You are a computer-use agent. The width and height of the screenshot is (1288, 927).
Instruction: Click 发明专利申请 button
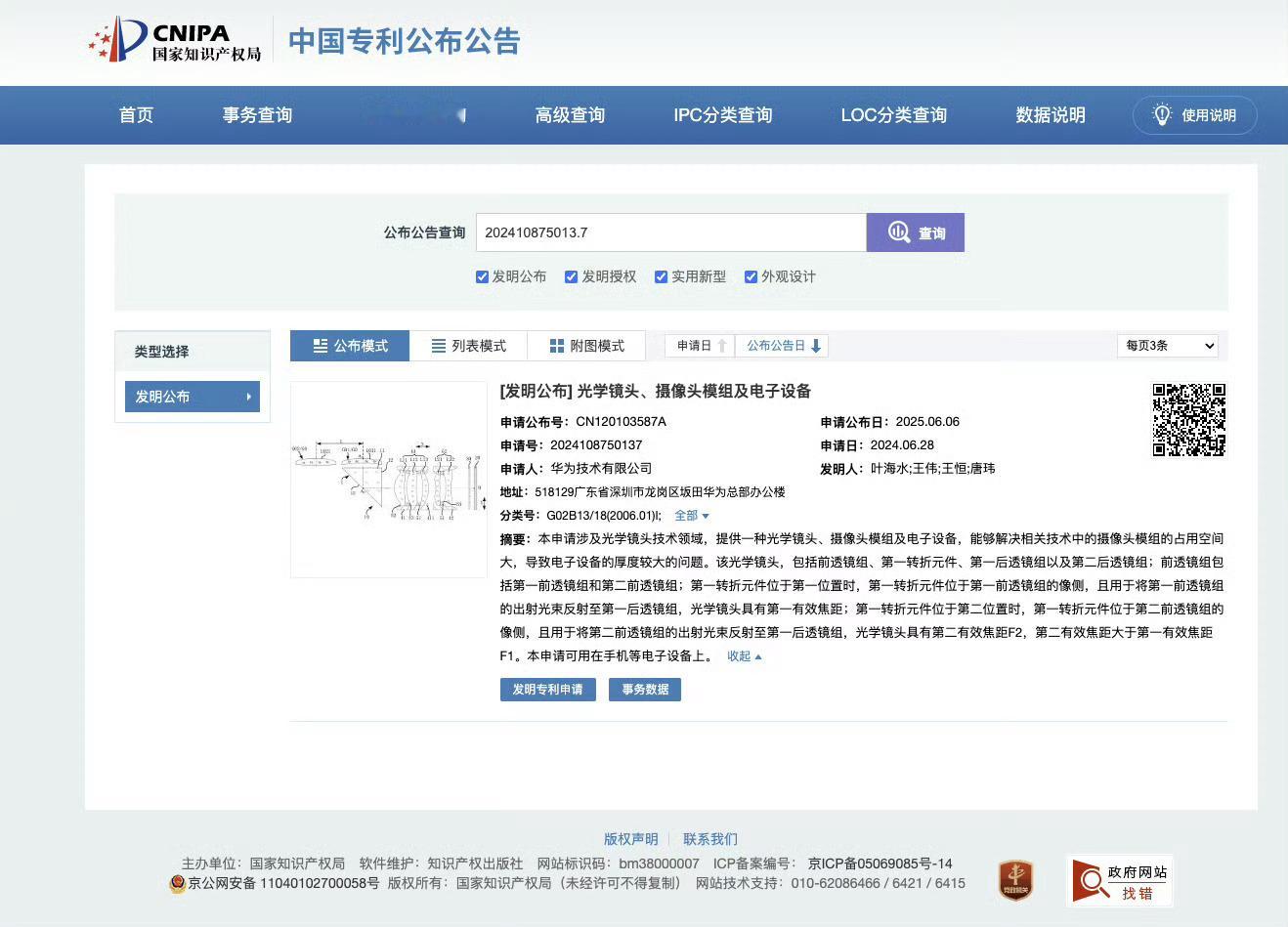pyautogui.click(x=548, y=690)
